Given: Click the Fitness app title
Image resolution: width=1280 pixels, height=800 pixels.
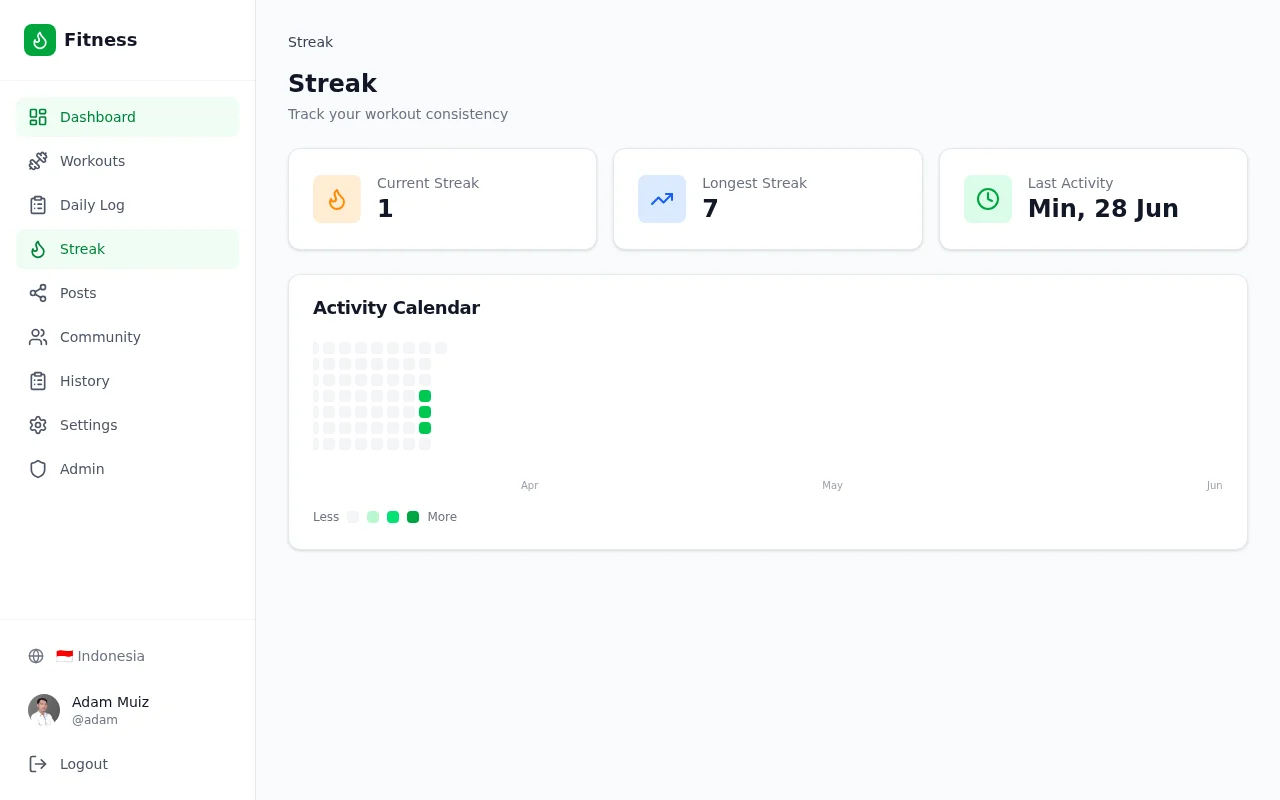Looking at the screenshot, I should click(x=100, y=40).
